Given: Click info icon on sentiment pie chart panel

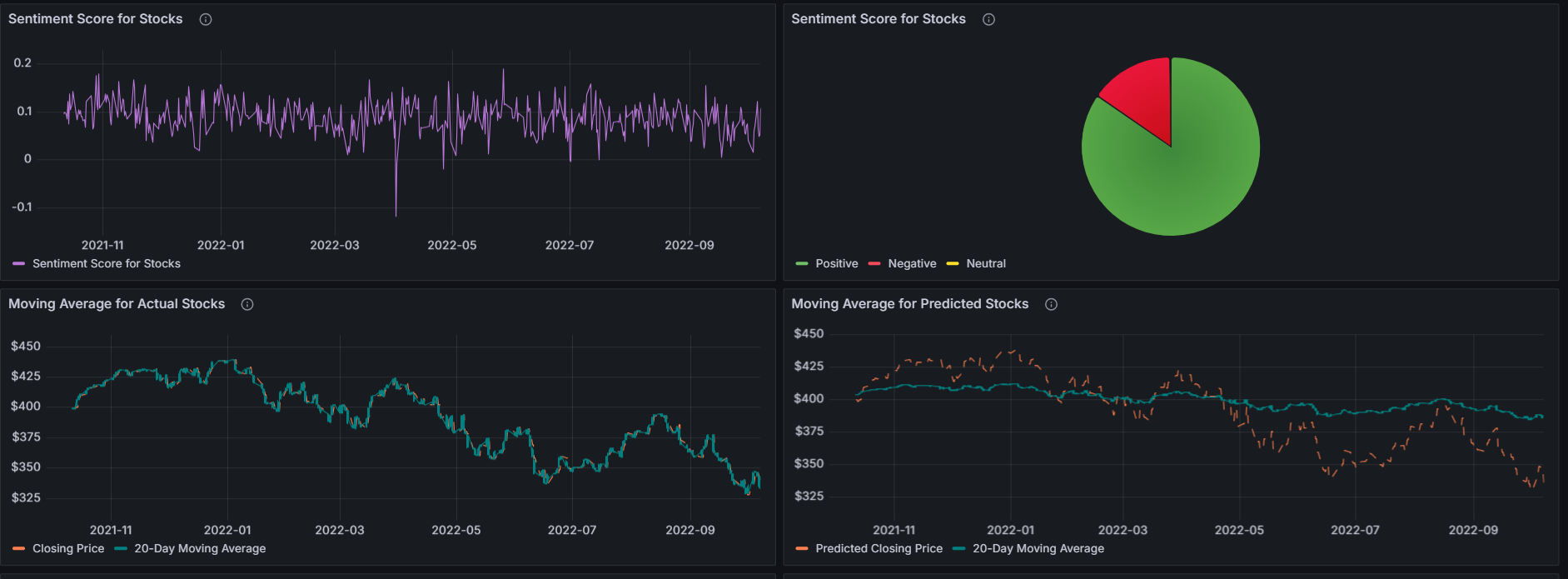Looking at the screenshot, I should [x=988, y=19].
